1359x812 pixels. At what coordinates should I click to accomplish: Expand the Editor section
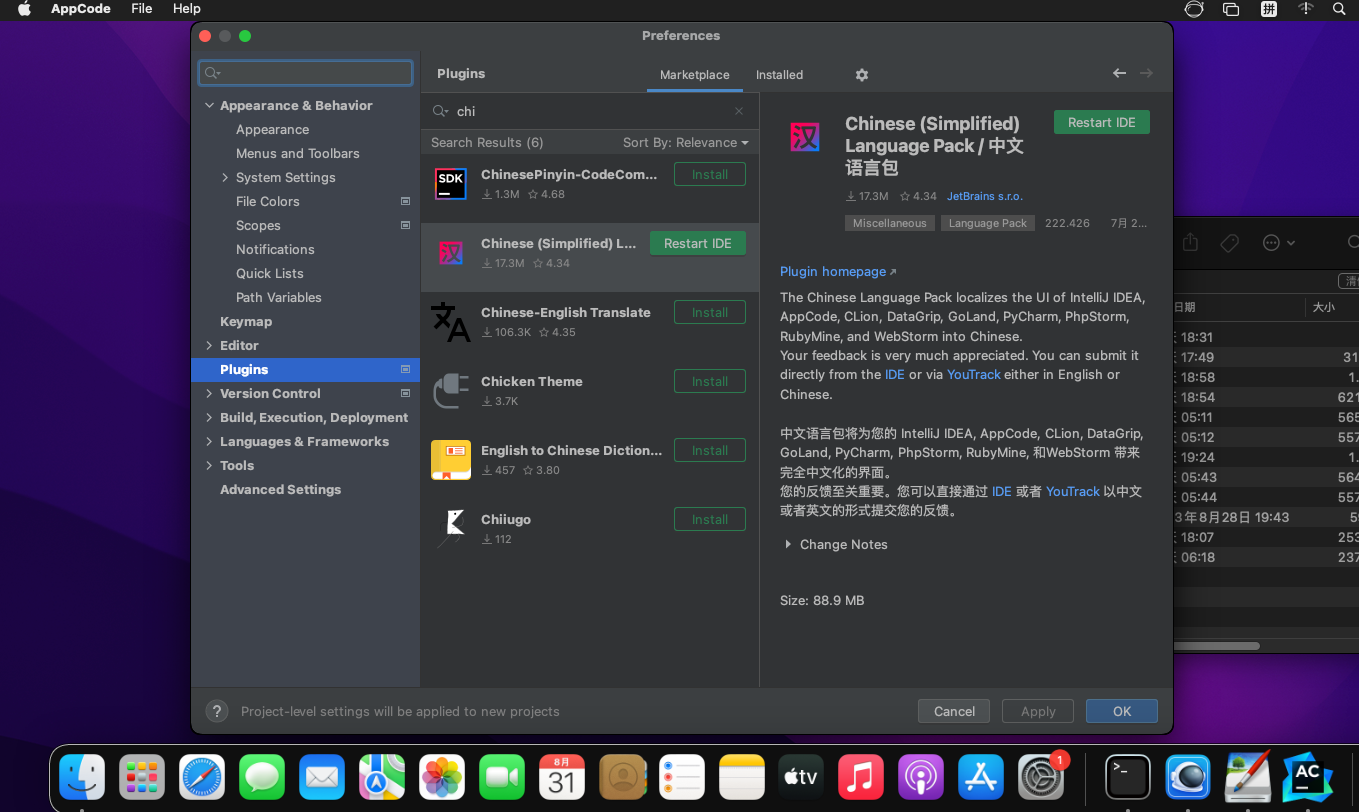[209, 345]
